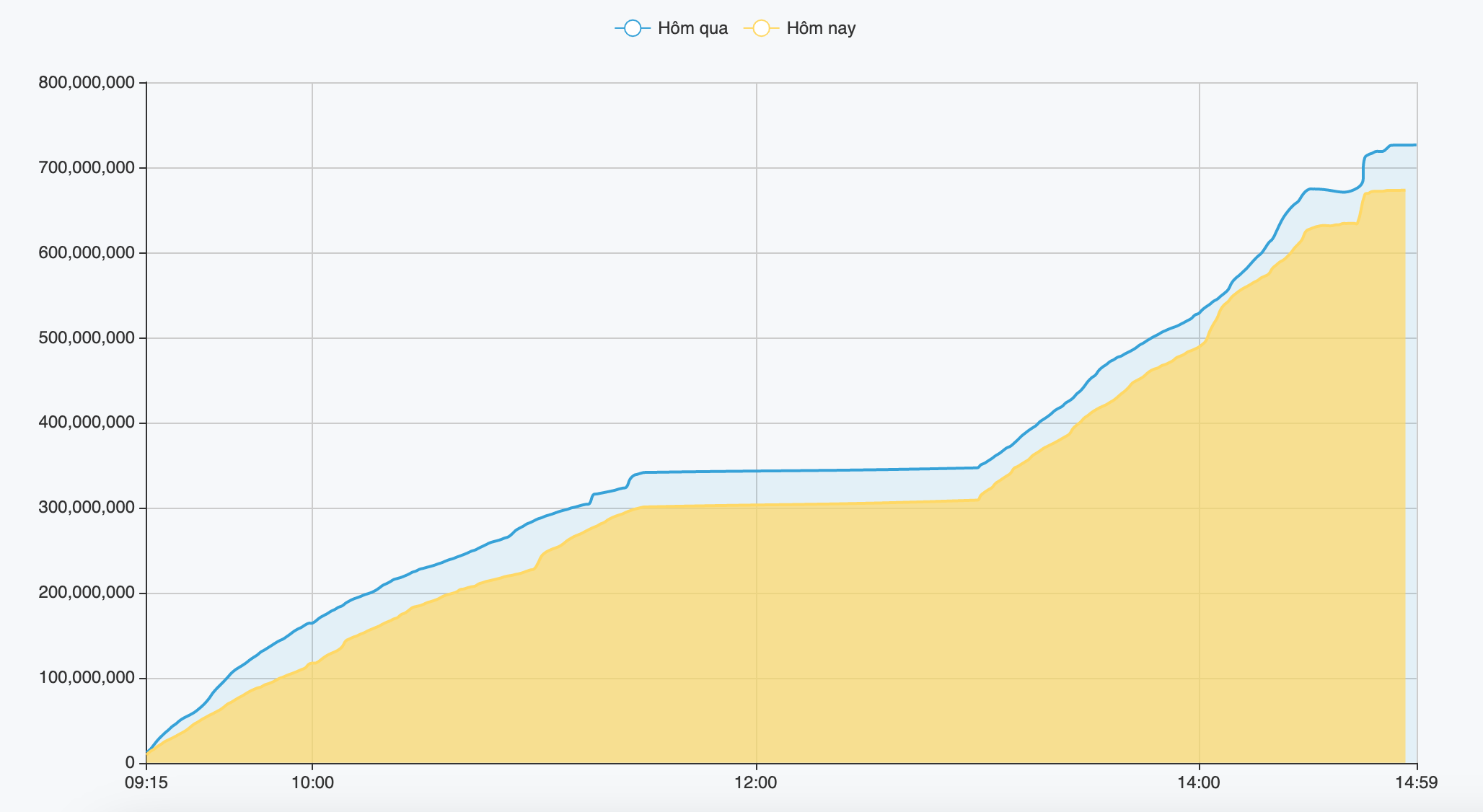Select the 100,000,000 y-axis label
This screenshot has width=1483, height=812.
87,678
